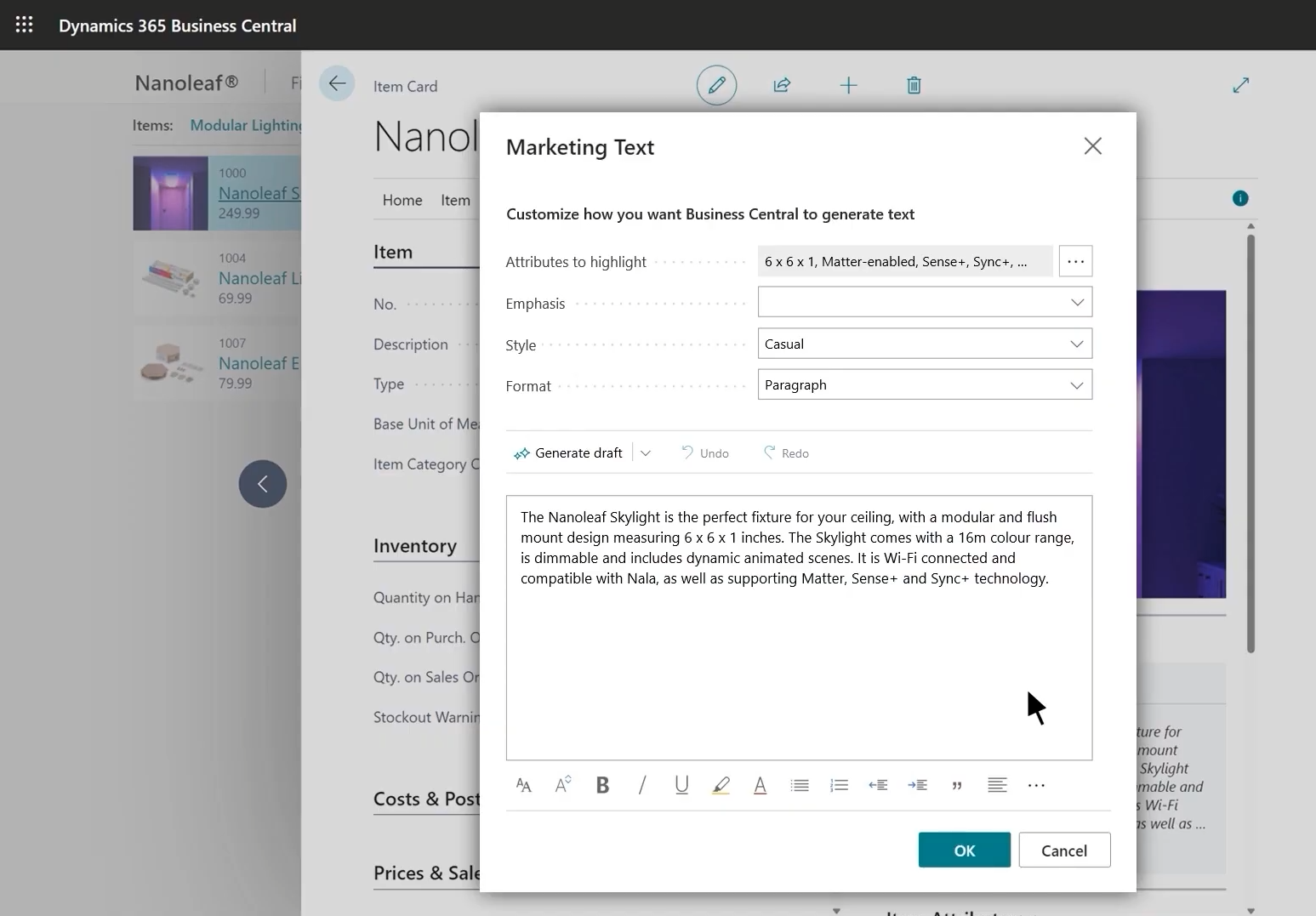Viewport: 1316px width, 916px height.
Task: Click the expand page diagonal arrows icon
Action: click(1241, 85)
